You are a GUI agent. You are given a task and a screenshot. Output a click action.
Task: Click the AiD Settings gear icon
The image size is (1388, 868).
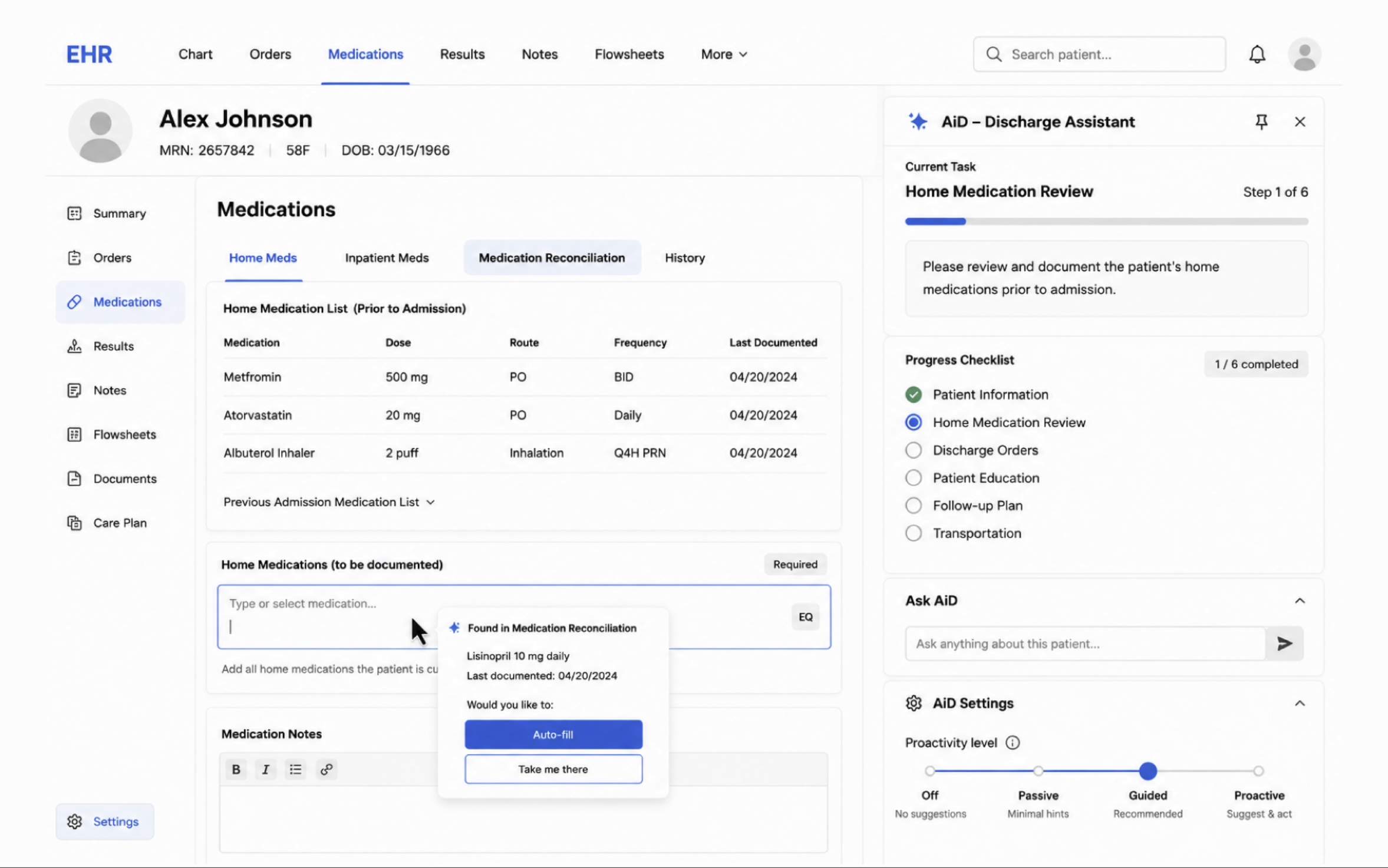pos(914,703)
